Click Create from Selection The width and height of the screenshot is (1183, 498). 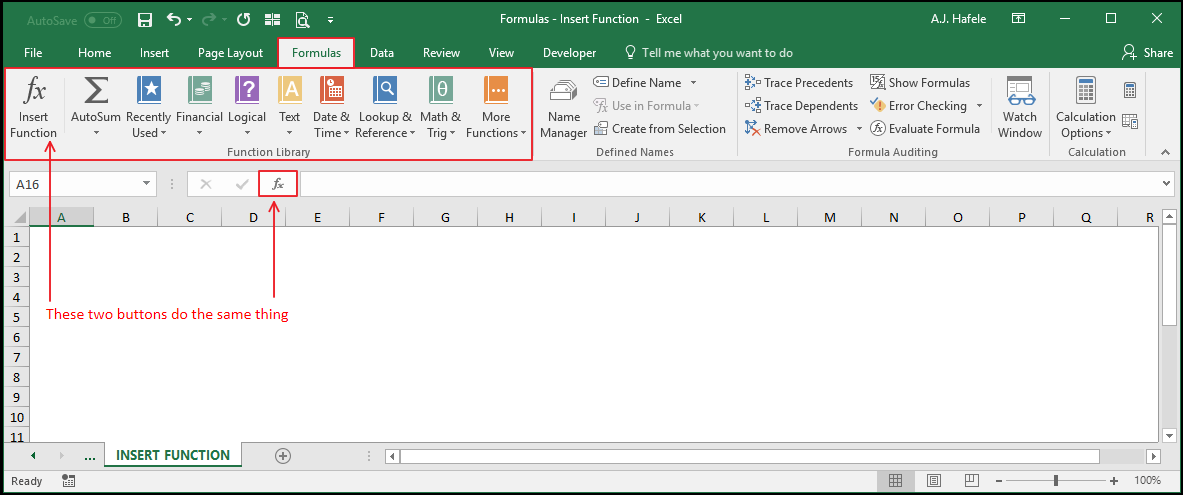point(659,129)
